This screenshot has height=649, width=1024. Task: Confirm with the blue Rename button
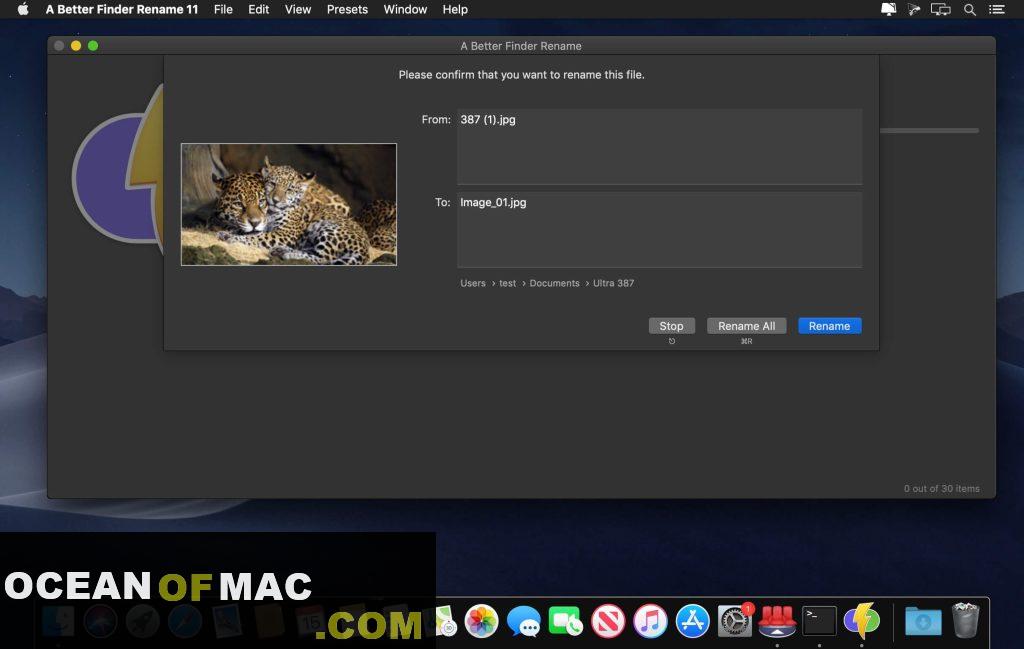pyautogui.click(x=829, y=326)
